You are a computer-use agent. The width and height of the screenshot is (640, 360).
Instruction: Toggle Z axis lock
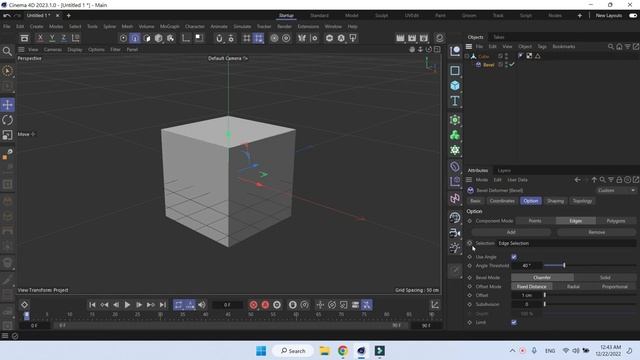pos(64,38)
